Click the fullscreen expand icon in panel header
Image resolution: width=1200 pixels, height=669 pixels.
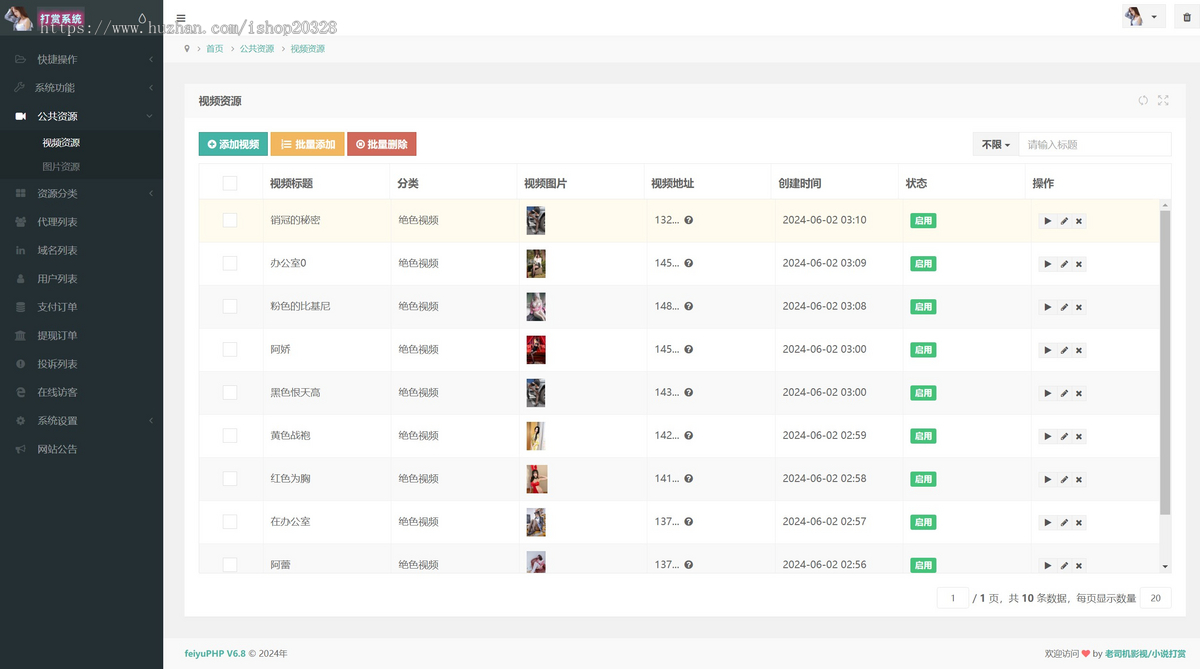1163,100
